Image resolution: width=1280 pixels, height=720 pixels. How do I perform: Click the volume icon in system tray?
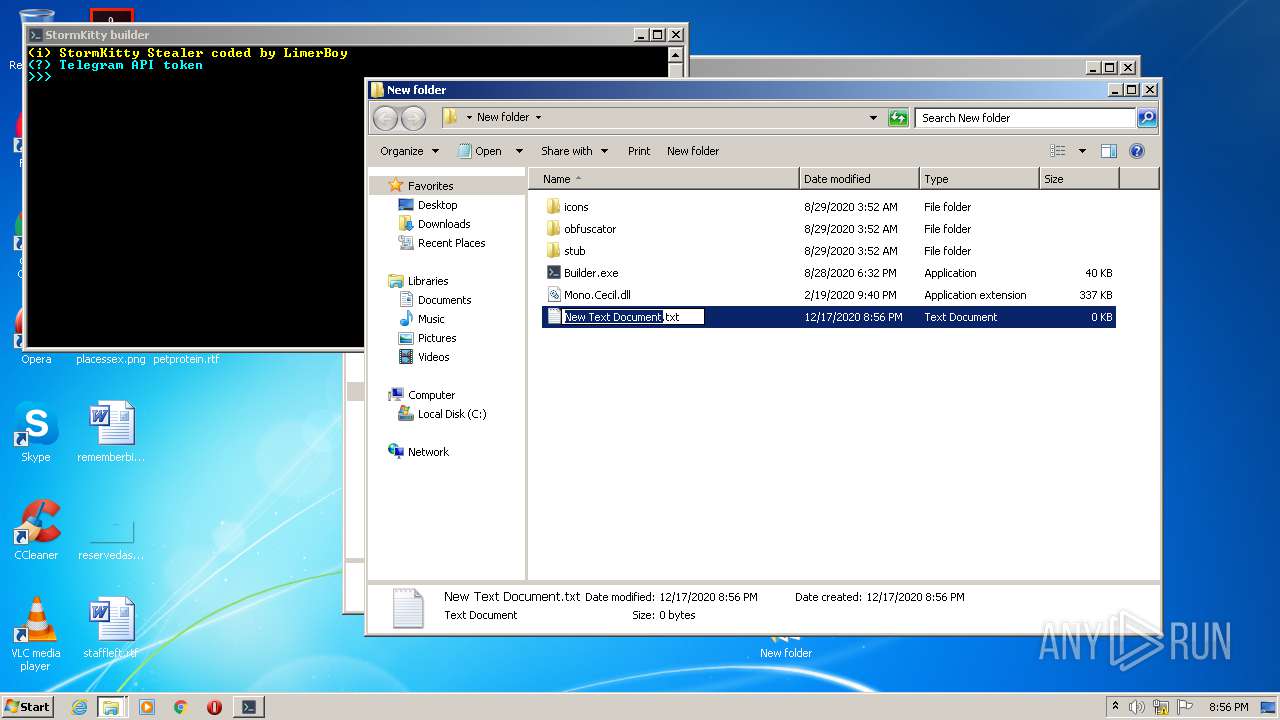1137,707
